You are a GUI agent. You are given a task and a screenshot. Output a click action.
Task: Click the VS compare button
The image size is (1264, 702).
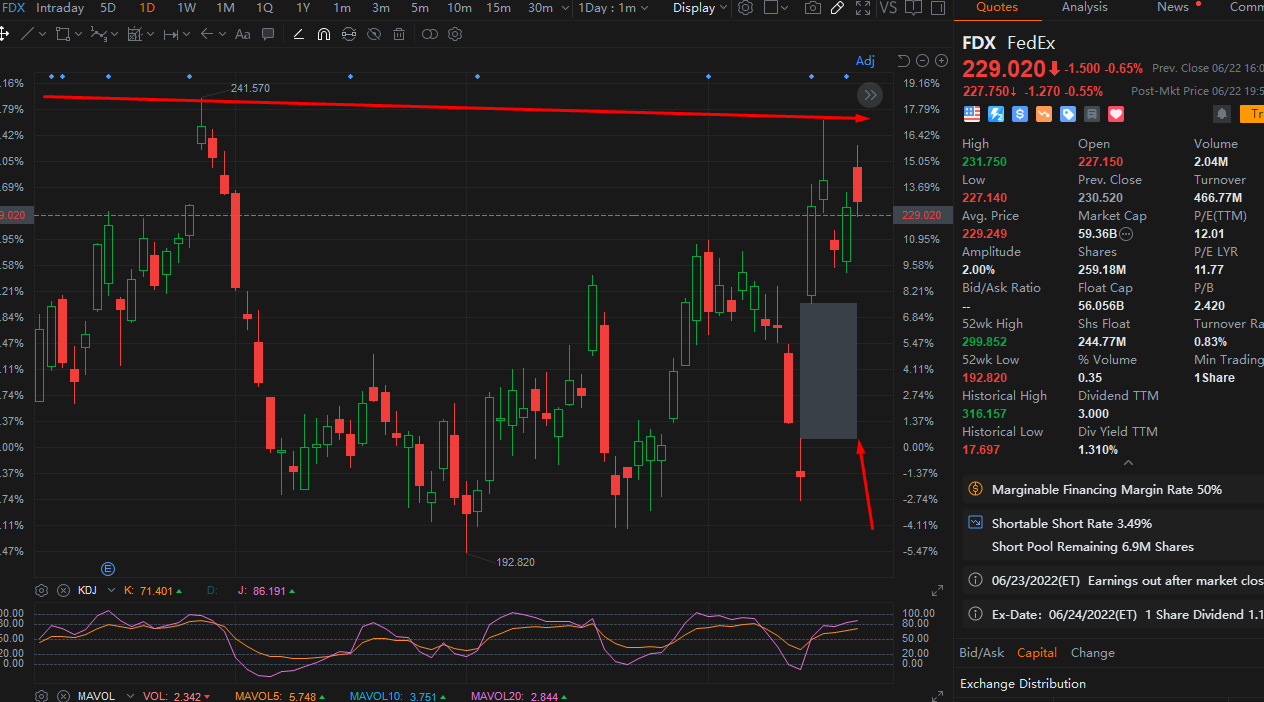(887, 8)
